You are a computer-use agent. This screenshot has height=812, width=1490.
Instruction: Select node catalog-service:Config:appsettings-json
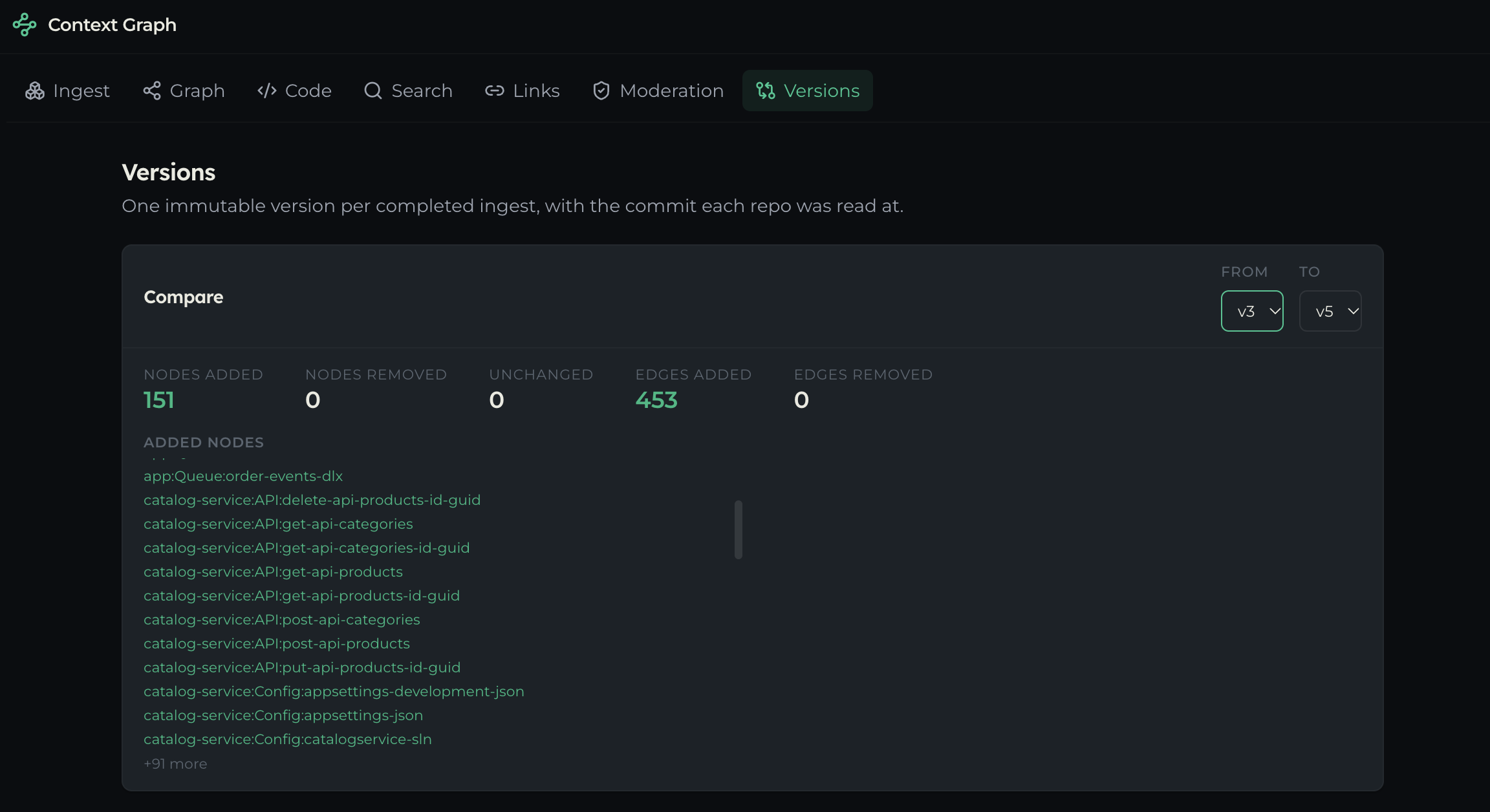pos(283,715)
